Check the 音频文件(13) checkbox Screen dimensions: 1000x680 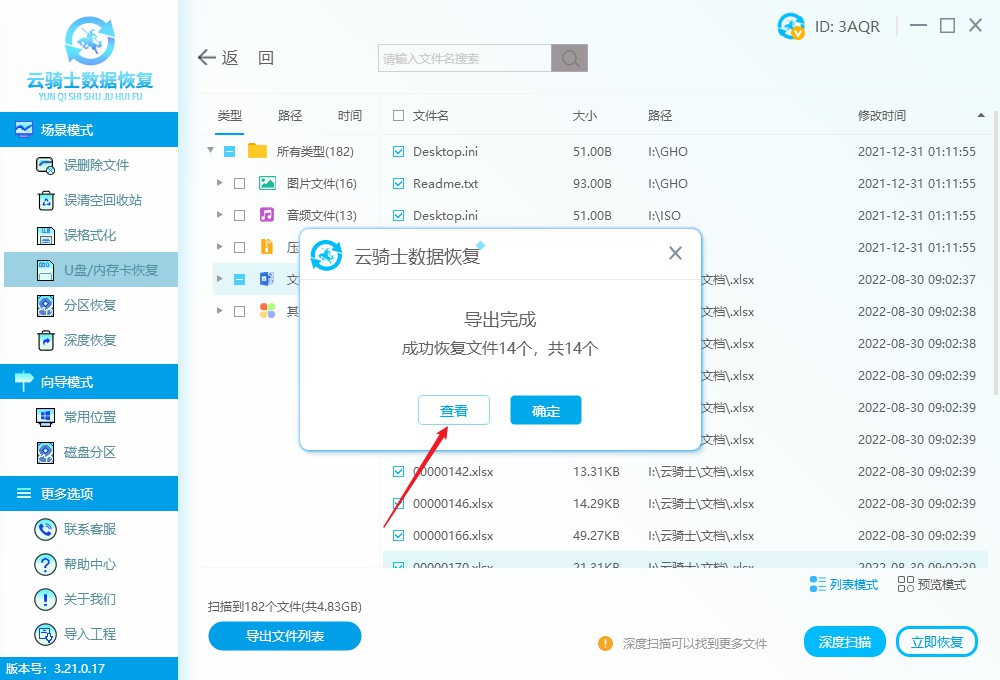240,216
